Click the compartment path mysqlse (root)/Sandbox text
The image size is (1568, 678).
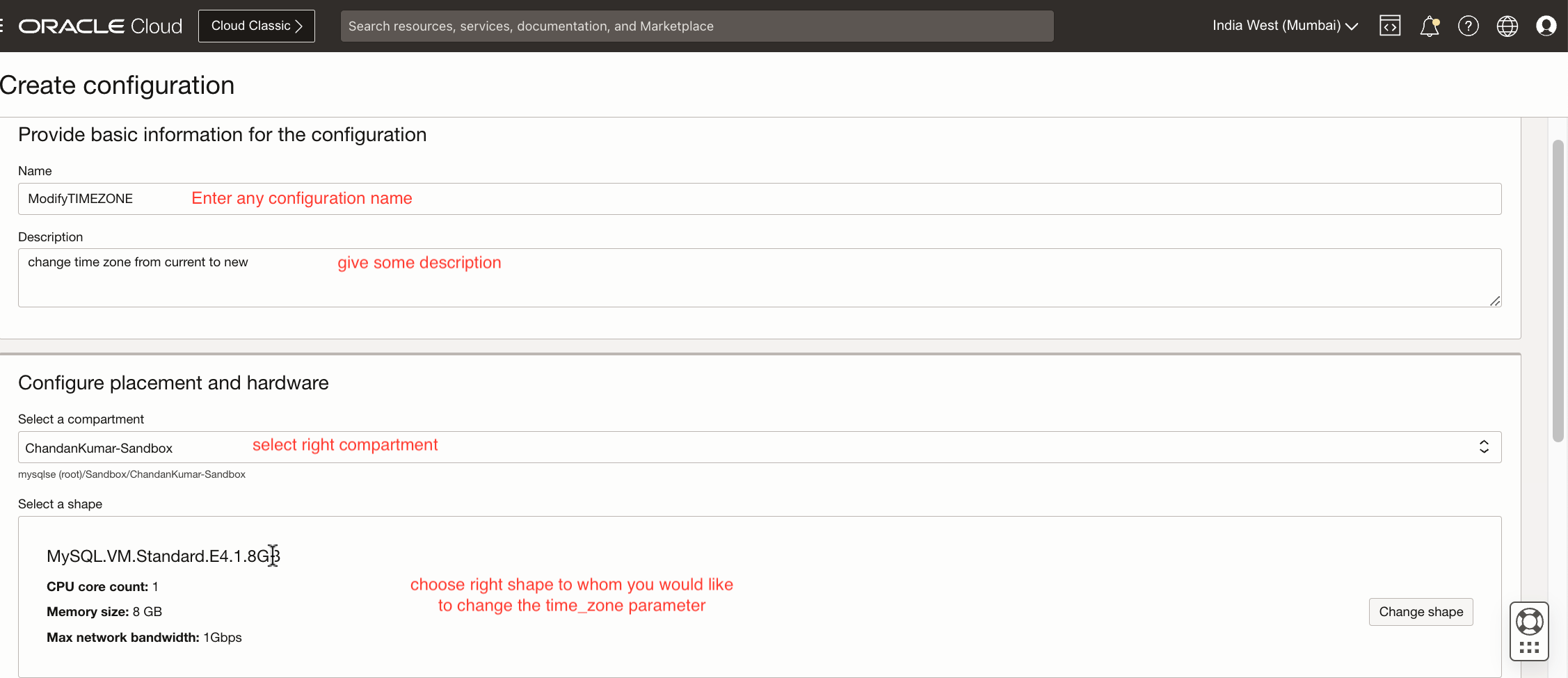[131, 474]
